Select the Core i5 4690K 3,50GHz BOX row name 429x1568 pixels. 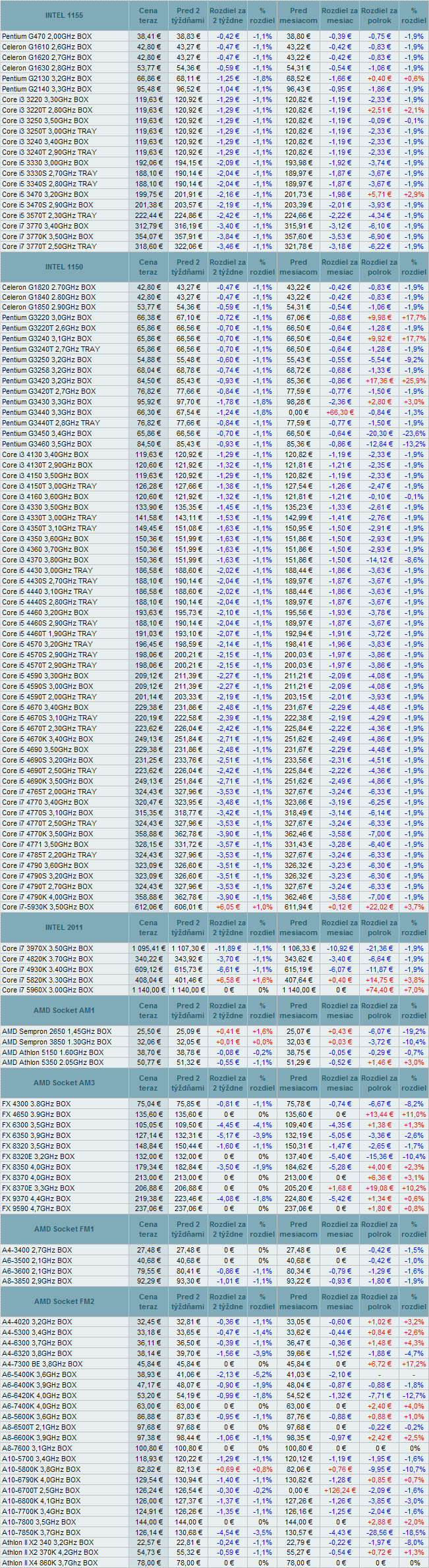click(47, 781)
